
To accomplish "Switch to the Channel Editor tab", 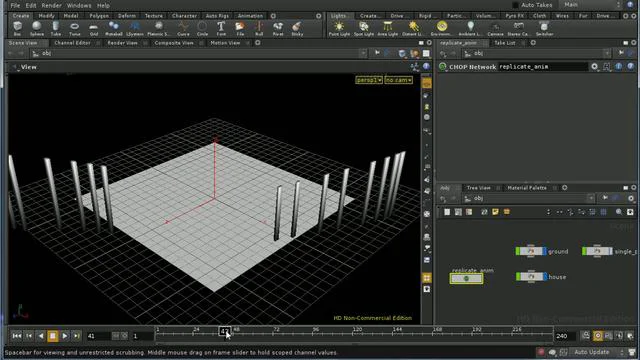I will click(x=72, y=43).
